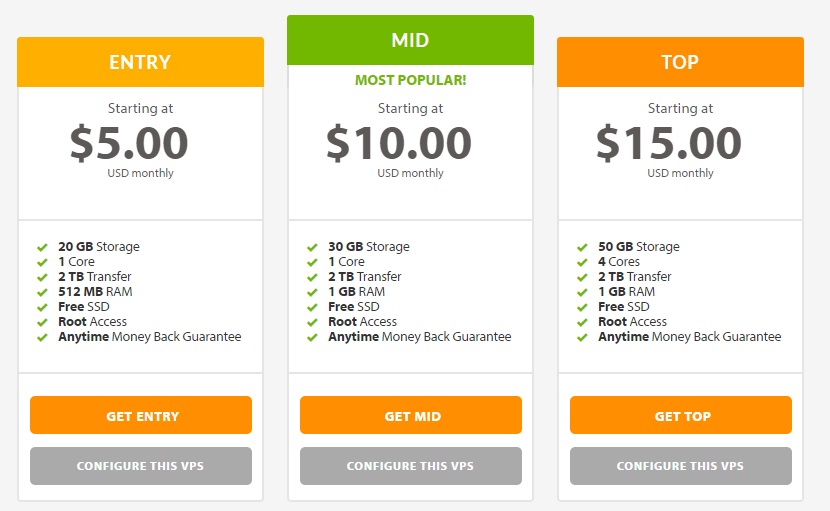Click checkmark beside 512 MB RAM

tap(42, 292)
